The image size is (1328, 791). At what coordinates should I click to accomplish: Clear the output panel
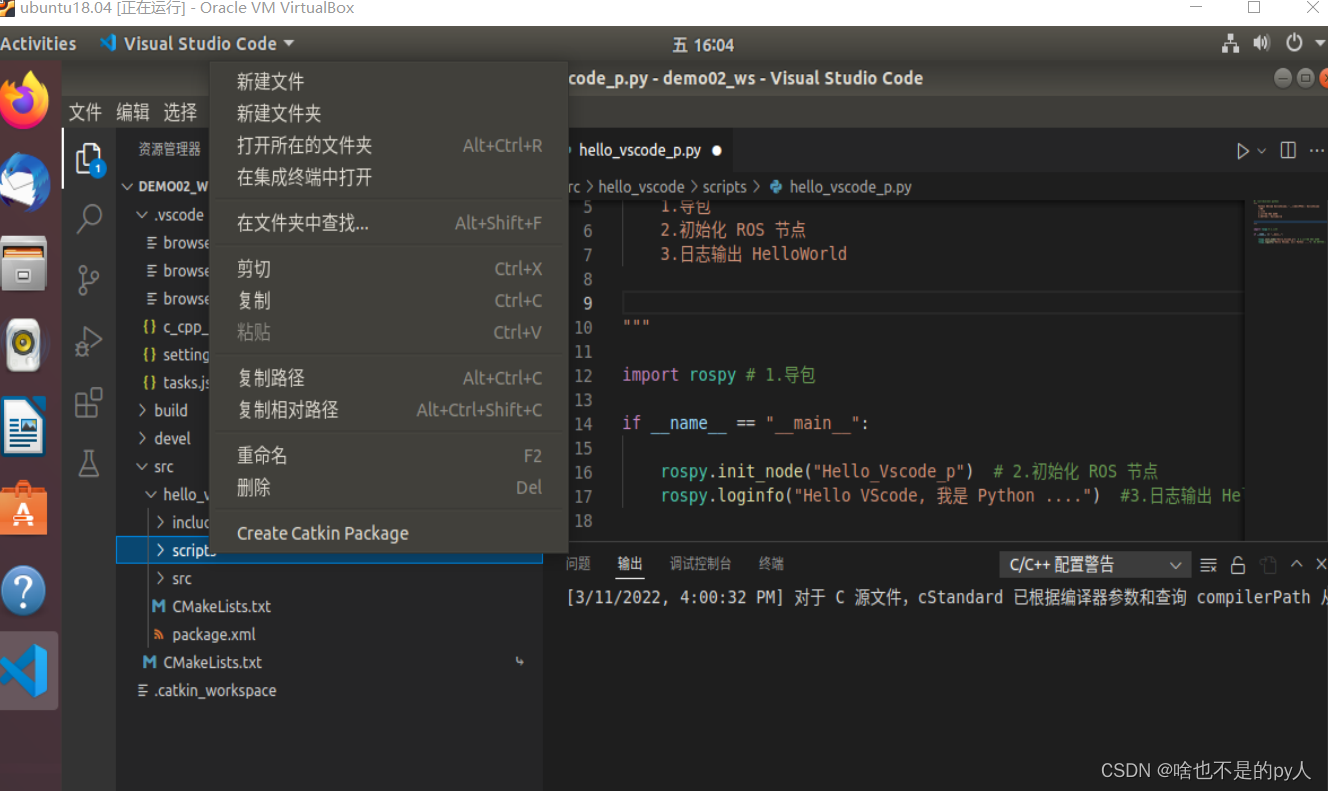(x=1208, y=564)
